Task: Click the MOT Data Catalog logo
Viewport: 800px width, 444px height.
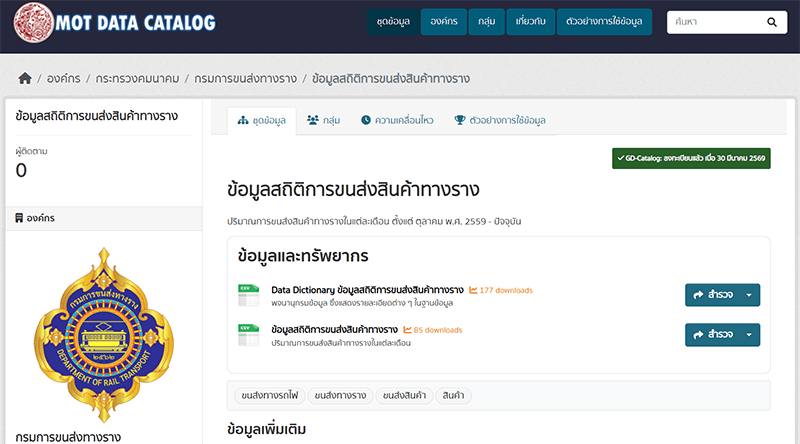Action: (114, 22)
